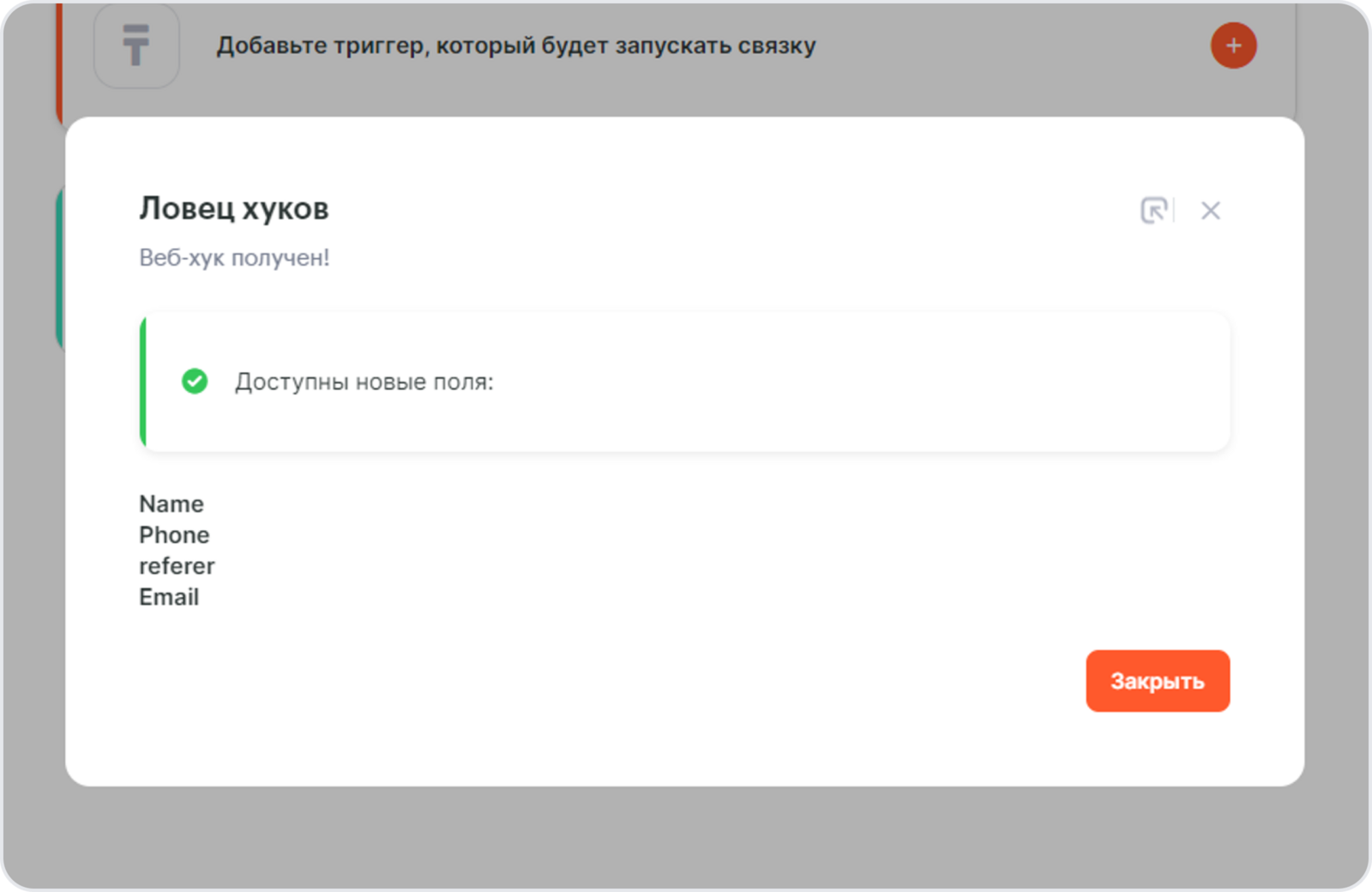The image size is (1372, 892).
Task: Click the dimmed backdrop below the dialog
Action: pos(686,836)
